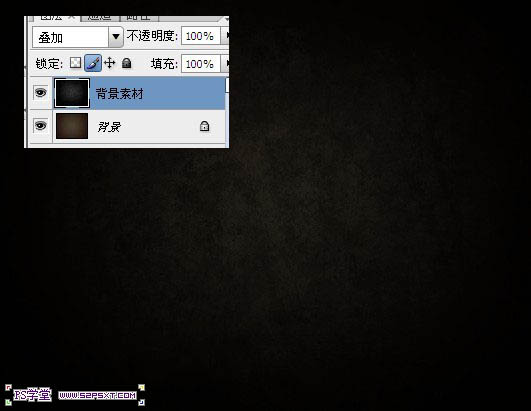The image size is (531, 411).
Task: Open the www.52psxt.com watermark link
Action: [97, 395]
